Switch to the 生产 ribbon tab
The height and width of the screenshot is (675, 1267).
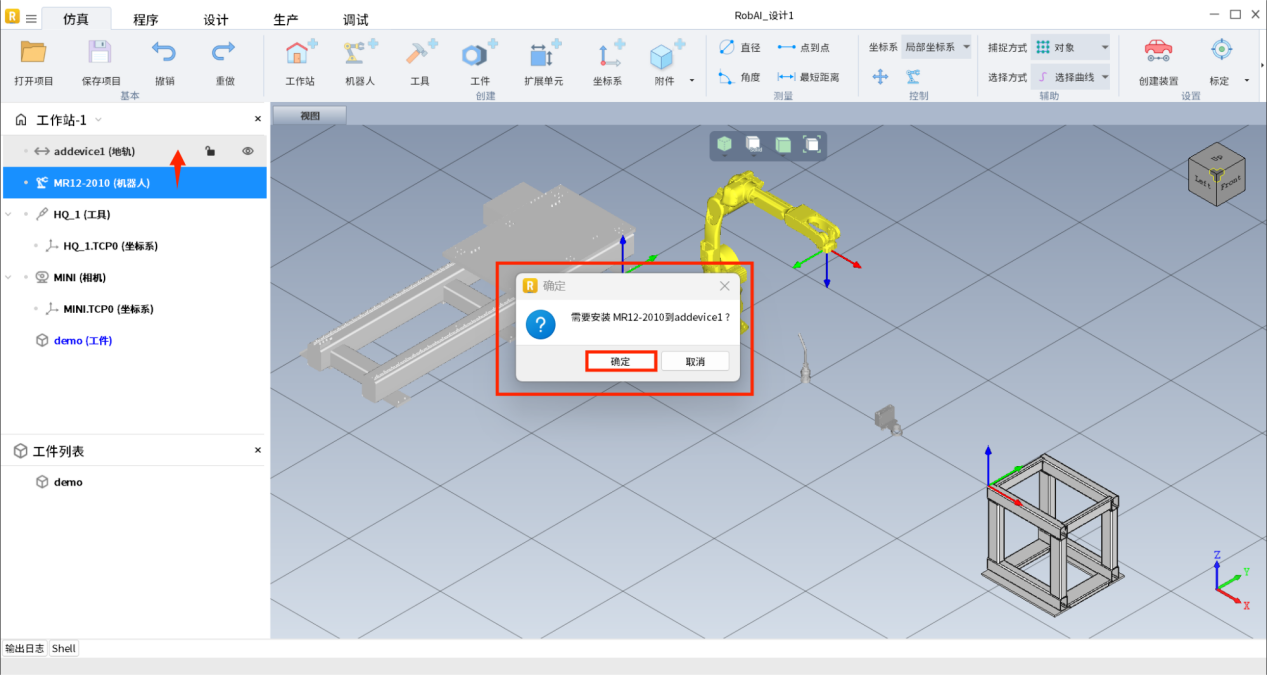click(x=286, y=20)
